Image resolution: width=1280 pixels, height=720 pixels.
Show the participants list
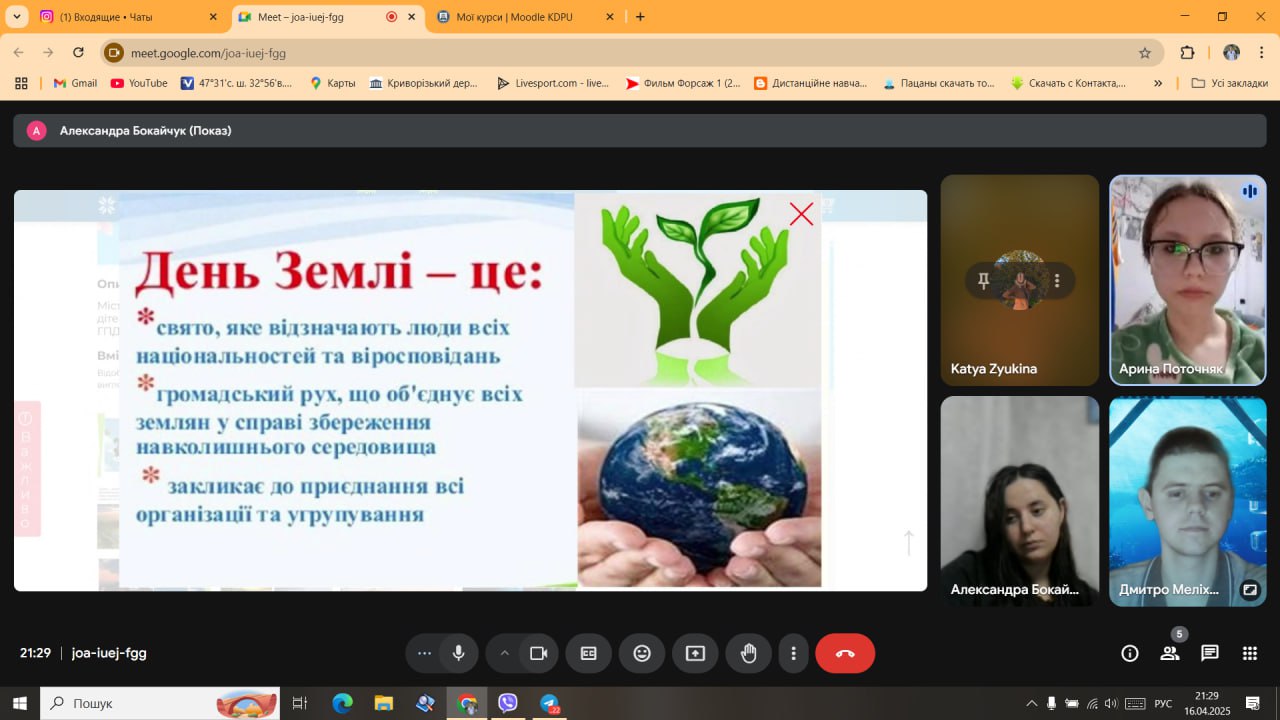tap(1170, 653)
